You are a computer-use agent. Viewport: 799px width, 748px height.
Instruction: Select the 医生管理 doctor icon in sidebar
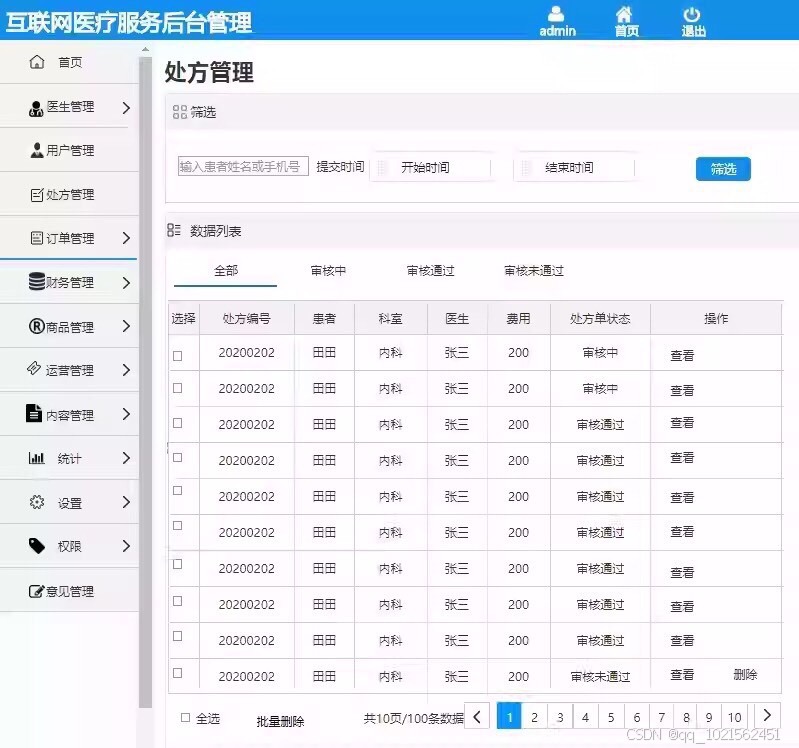(36, 108)
